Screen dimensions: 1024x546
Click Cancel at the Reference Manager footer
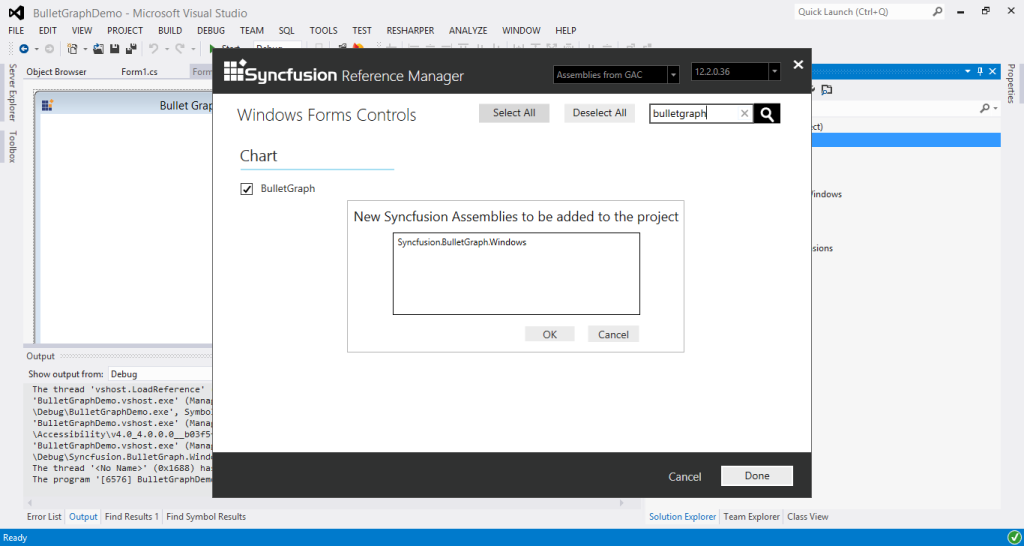(684, 477)
